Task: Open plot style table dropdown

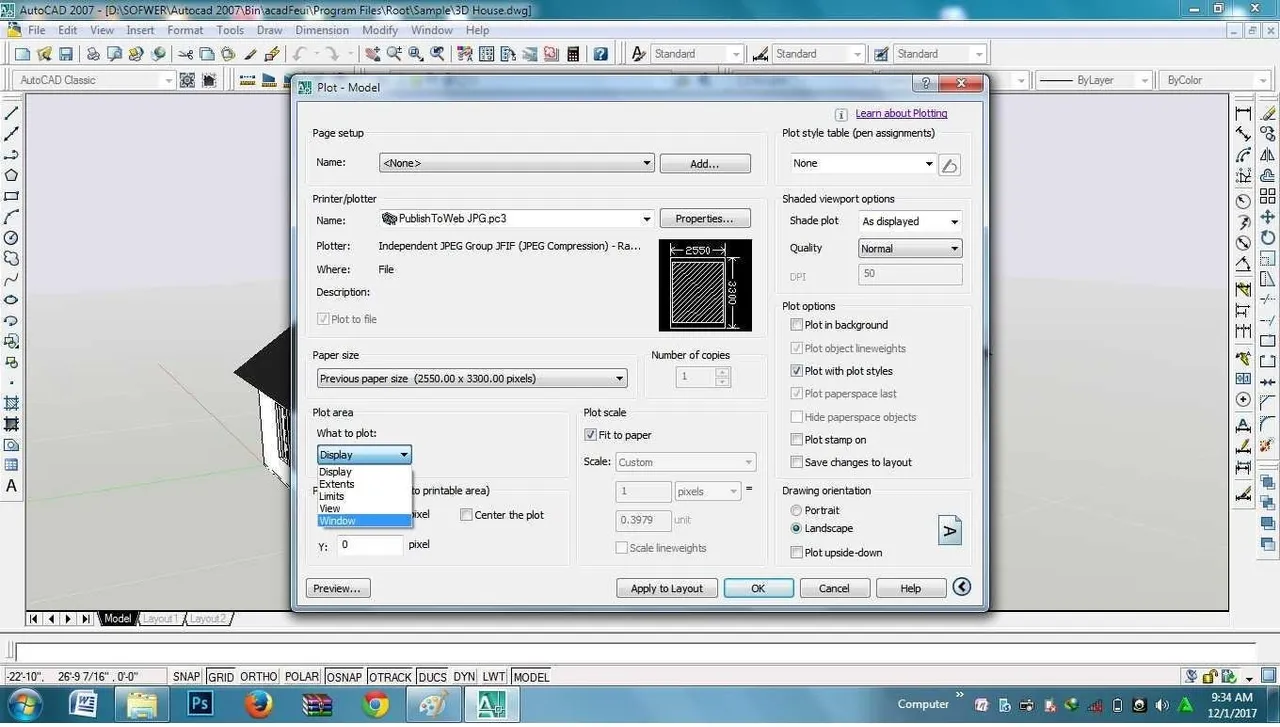Action: [862, 164]
